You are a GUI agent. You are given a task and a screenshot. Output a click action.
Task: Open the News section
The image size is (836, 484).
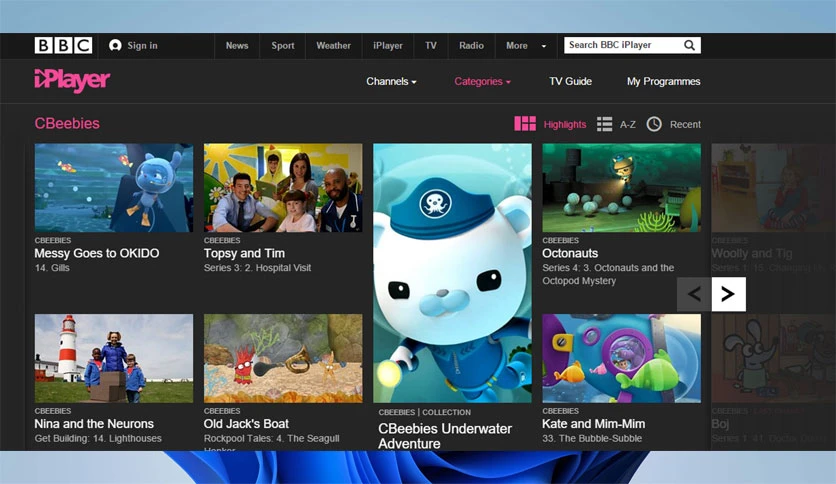pyautogui.click(x=237, y=46)
